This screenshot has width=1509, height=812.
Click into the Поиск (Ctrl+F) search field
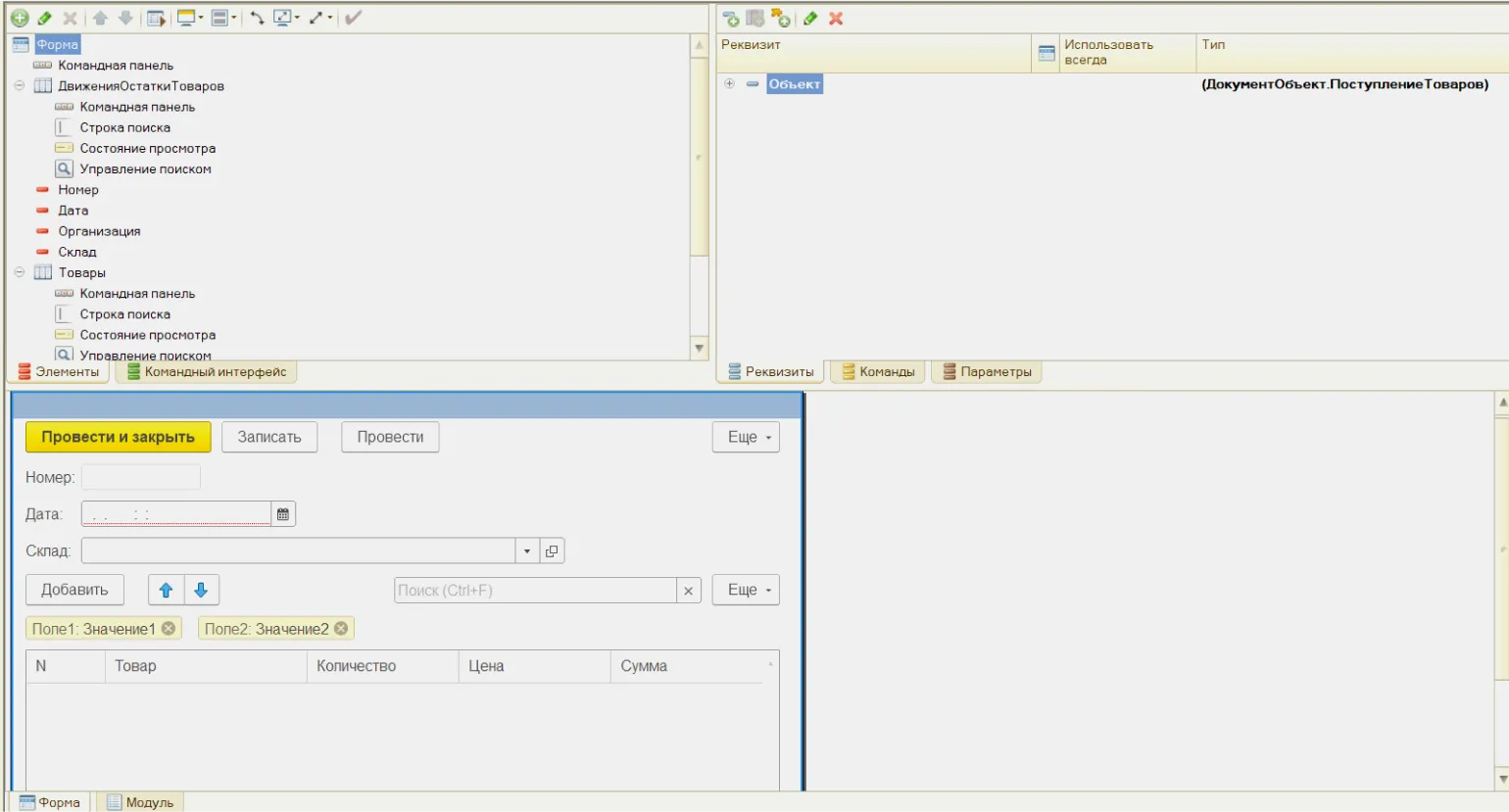[x=534, y=591]
